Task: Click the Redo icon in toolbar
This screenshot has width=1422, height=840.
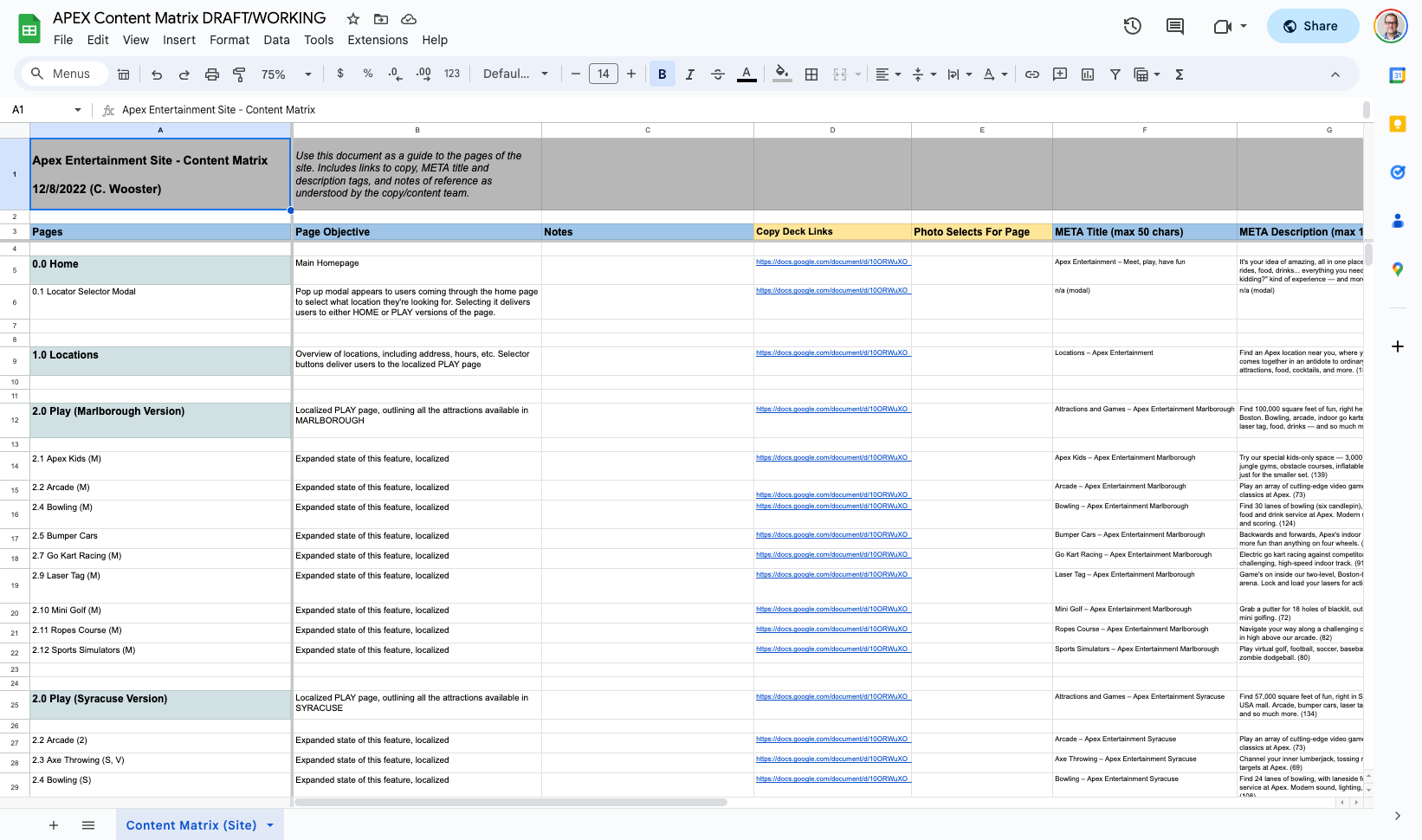Action: pos(184,74)
